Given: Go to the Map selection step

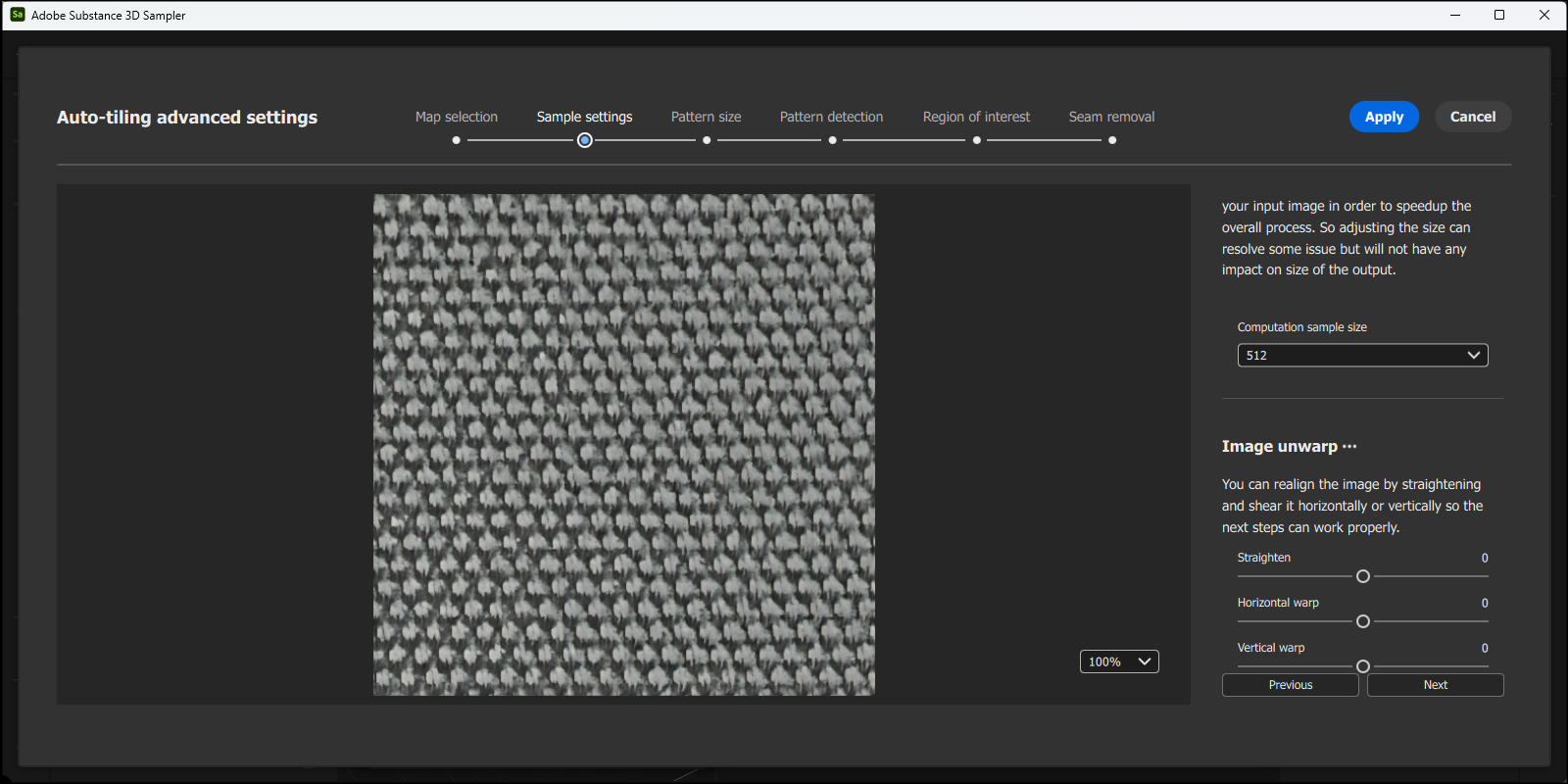Looking at the screenshot, I should [x=456, y=117].
